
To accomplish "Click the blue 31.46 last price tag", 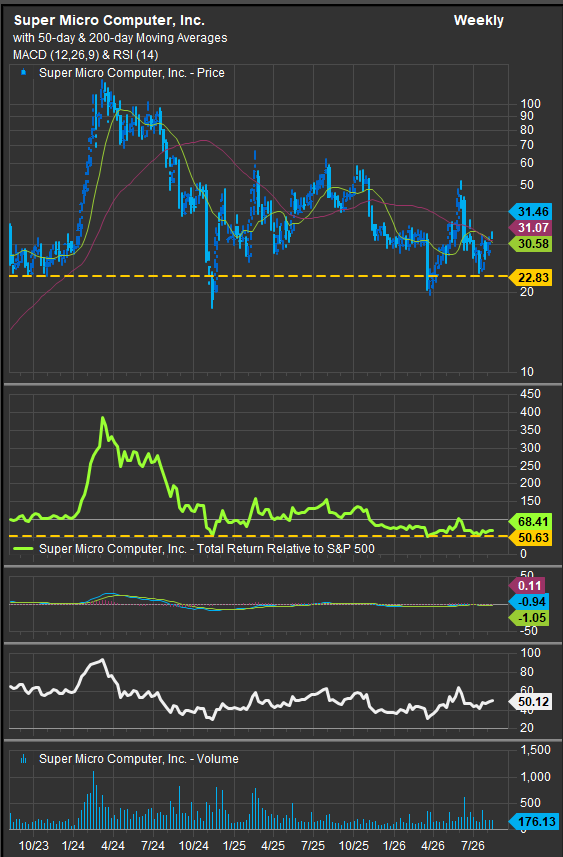I will [x=530, y=212].
